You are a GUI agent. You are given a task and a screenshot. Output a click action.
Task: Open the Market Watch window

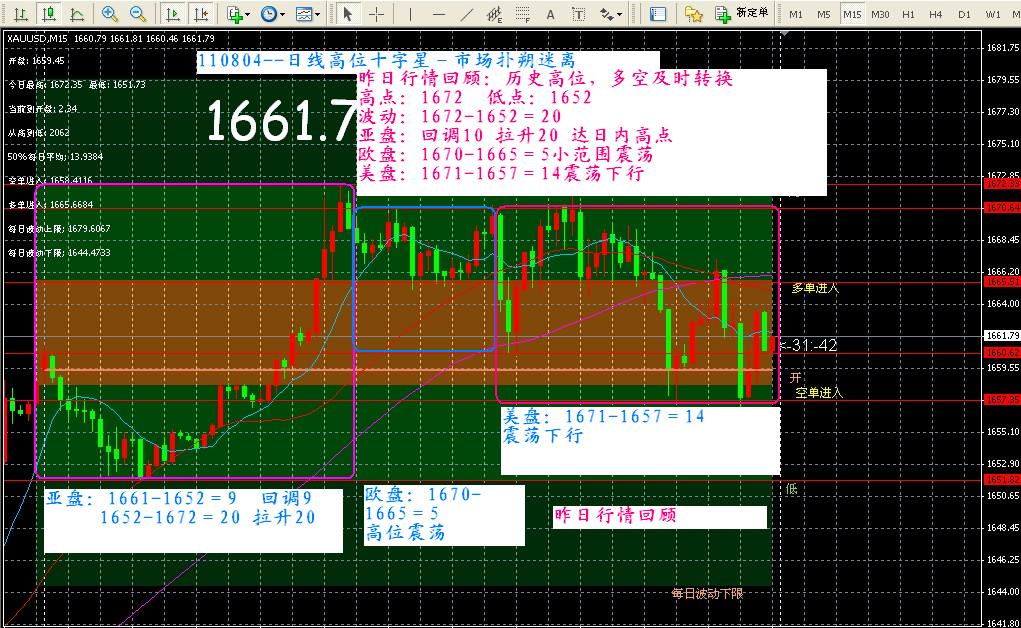[657, 14]
